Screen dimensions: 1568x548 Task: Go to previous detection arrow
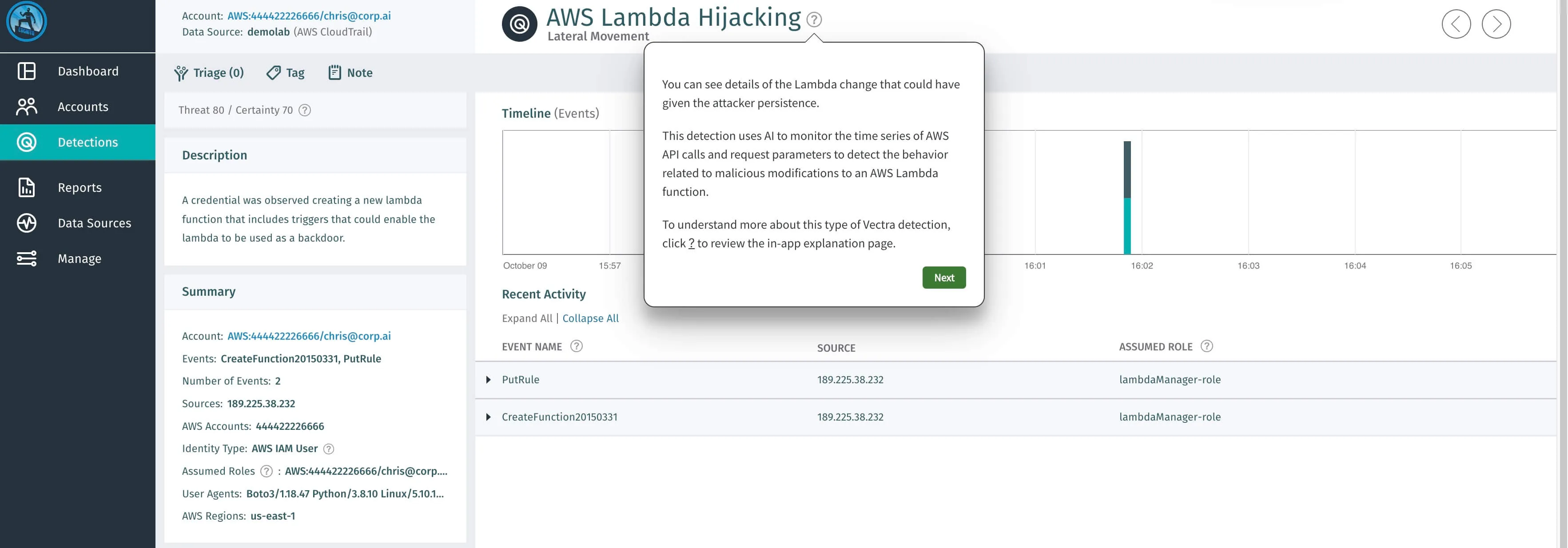coord(1456,24)
